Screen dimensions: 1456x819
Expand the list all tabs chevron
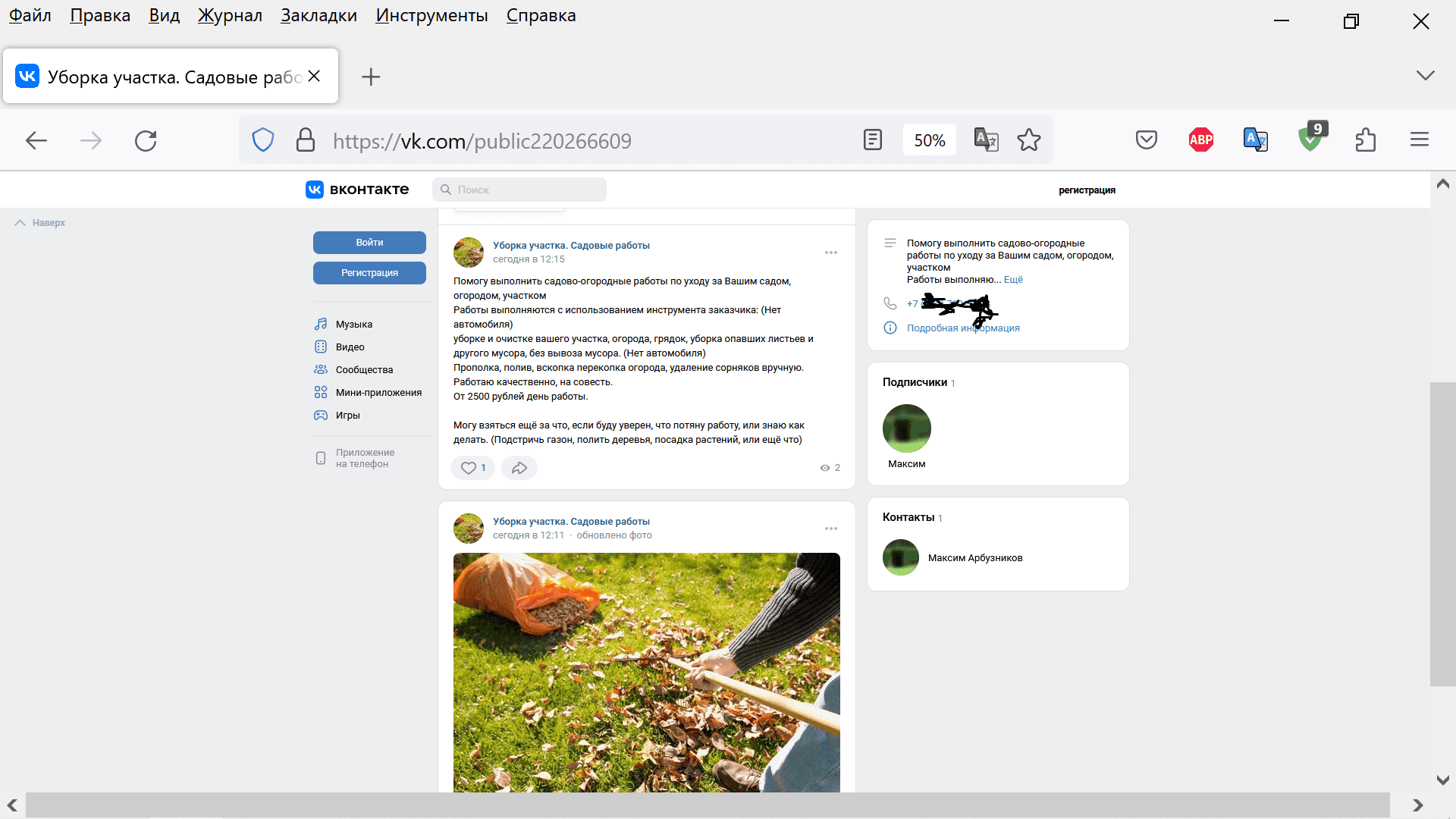[1425, 76]
